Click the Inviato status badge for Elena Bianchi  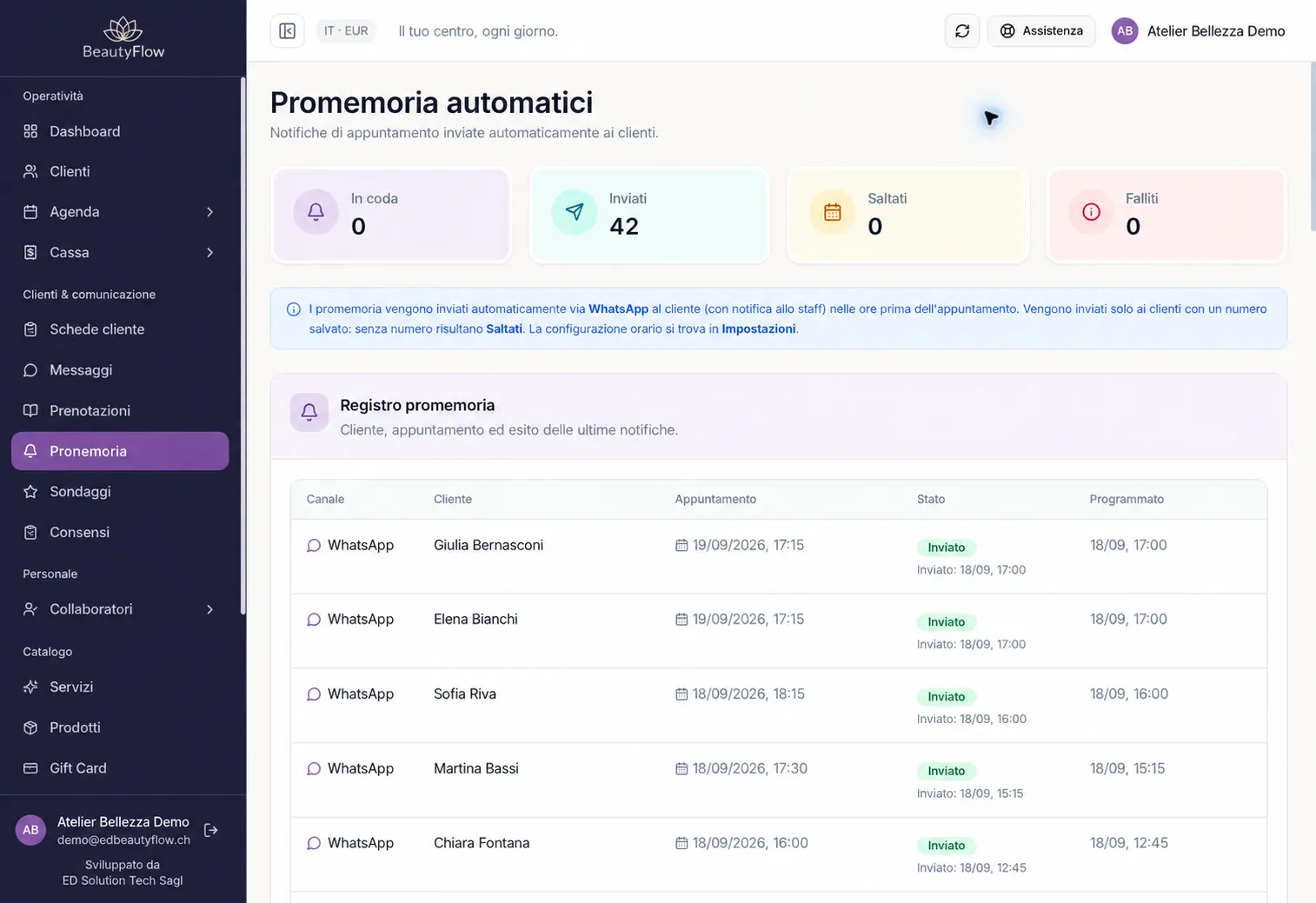[x=946, y=622]
